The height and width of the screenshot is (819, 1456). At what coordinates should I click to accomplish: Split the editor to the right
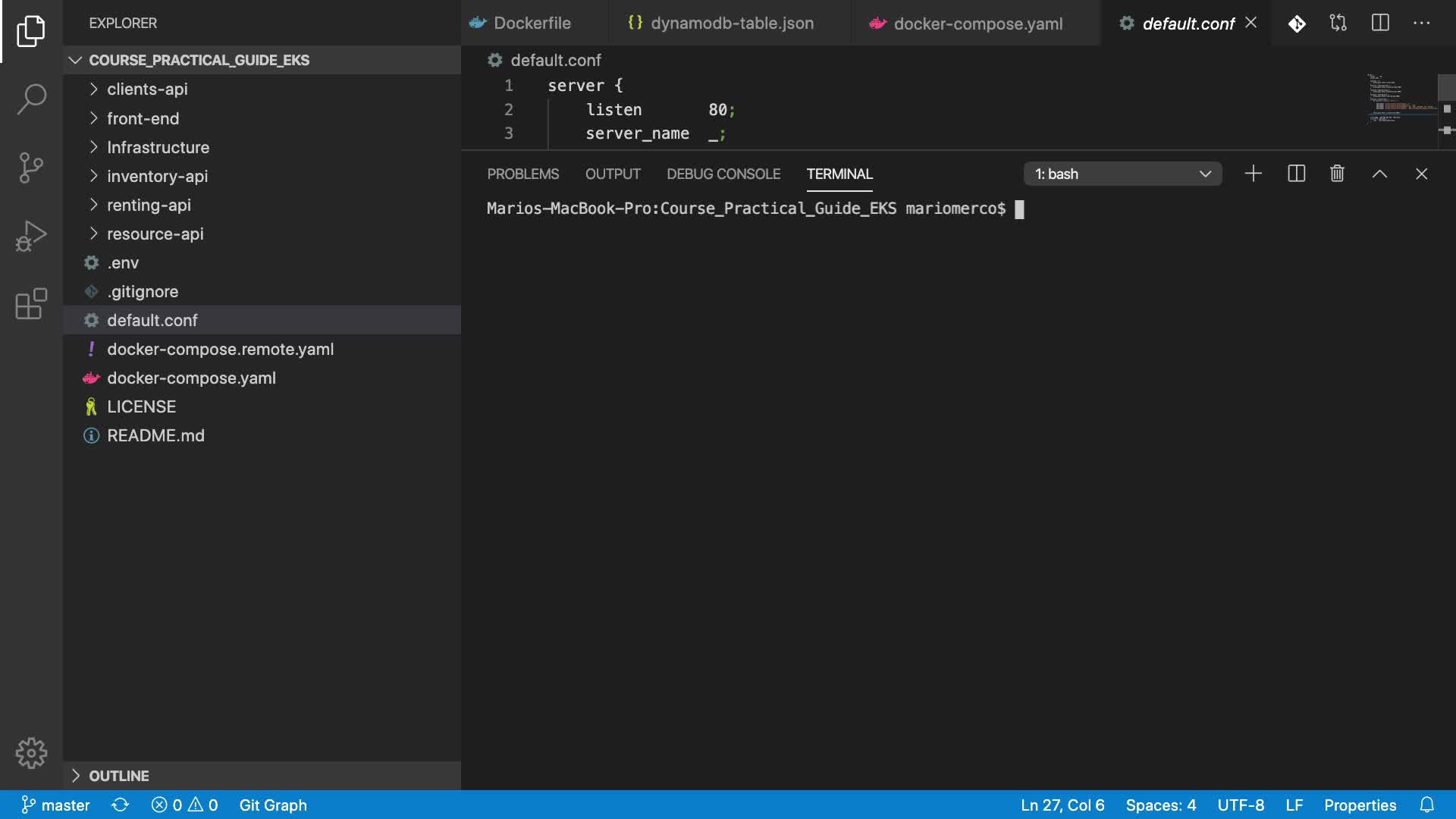click(1380, 24)
